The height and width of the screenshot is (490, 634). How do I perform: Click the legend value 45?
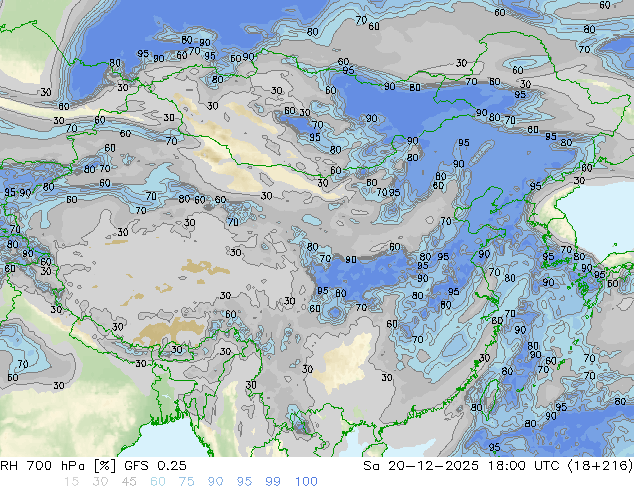tap(129, 482)
